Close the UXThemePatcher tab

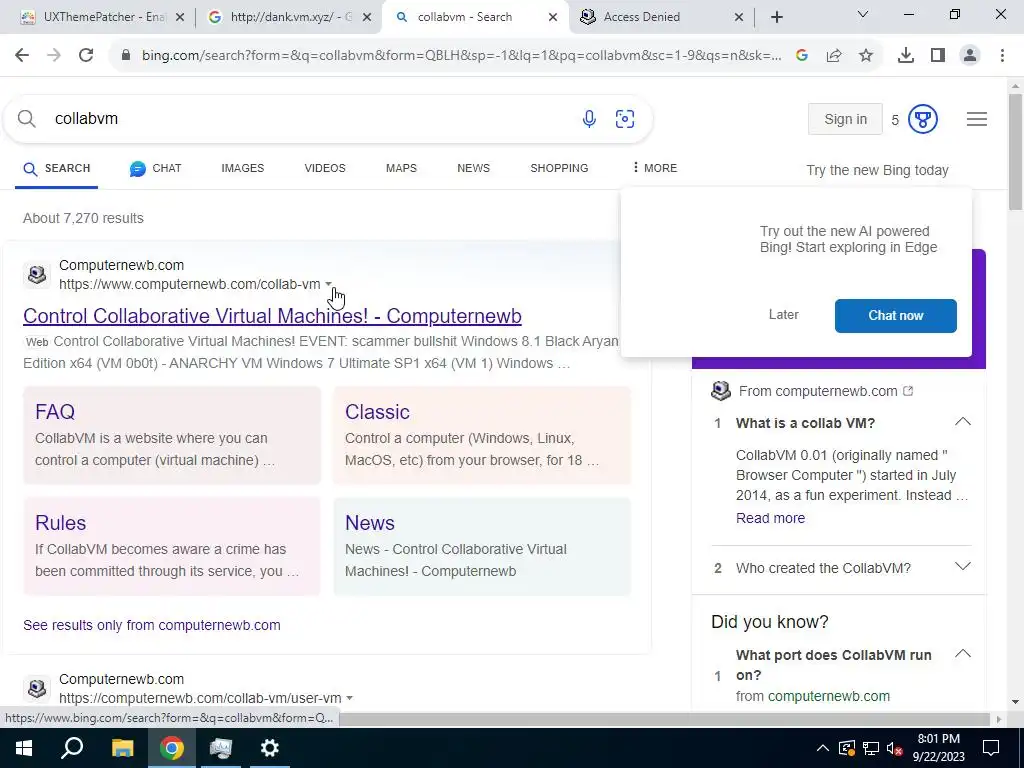coord(180,17)
